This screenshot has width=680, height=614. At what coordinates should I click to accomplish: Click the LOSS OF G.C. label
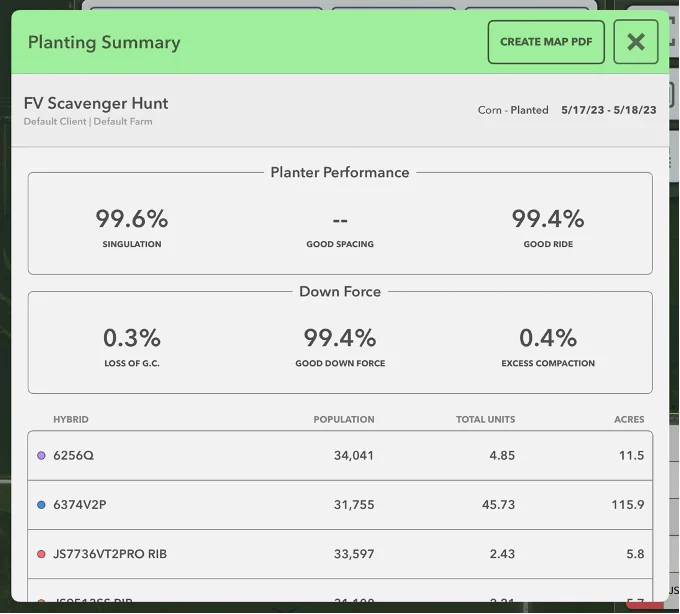[x=132, y=363]
